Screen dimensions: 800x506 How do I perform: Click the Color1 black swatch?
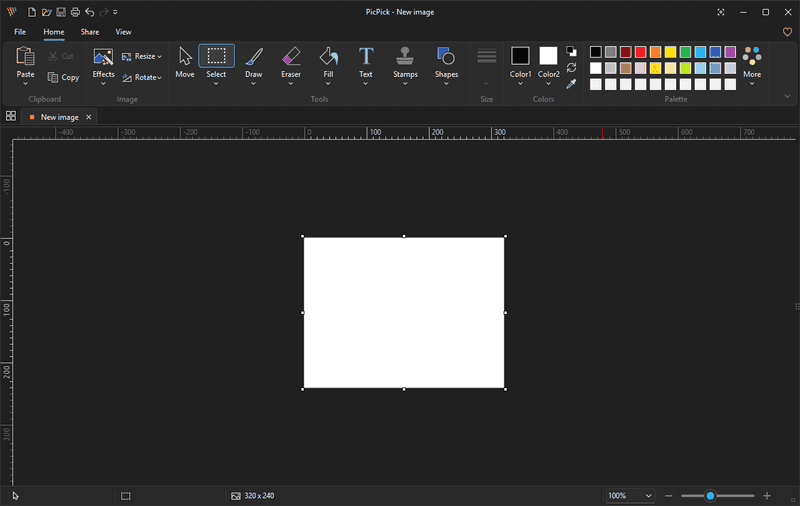pos(520,56)
